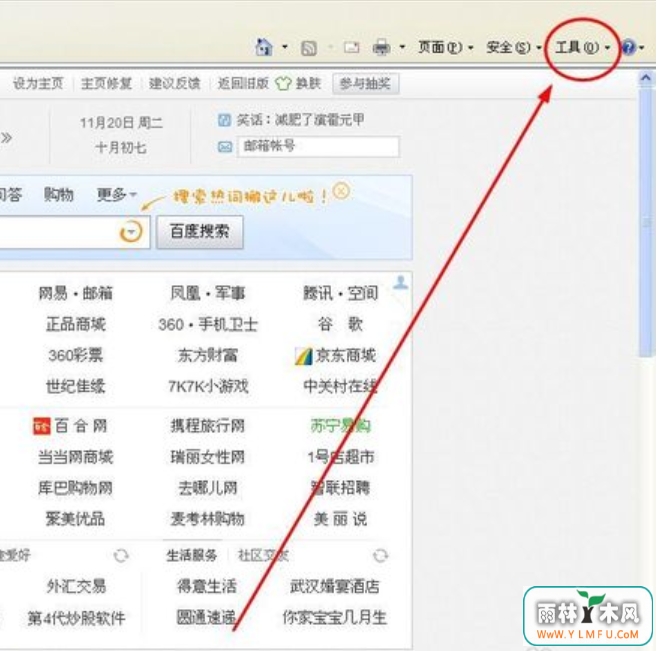Open the 外汇交易 link
The image size is (658, 651).
pos(76,586)
